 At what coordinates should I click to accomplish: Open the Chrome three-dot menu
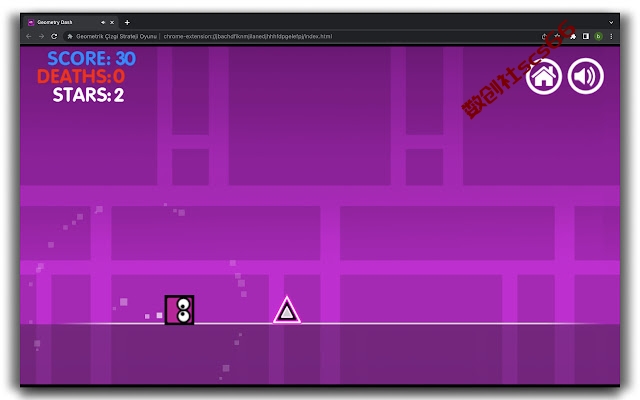click(x=611, y=36)
